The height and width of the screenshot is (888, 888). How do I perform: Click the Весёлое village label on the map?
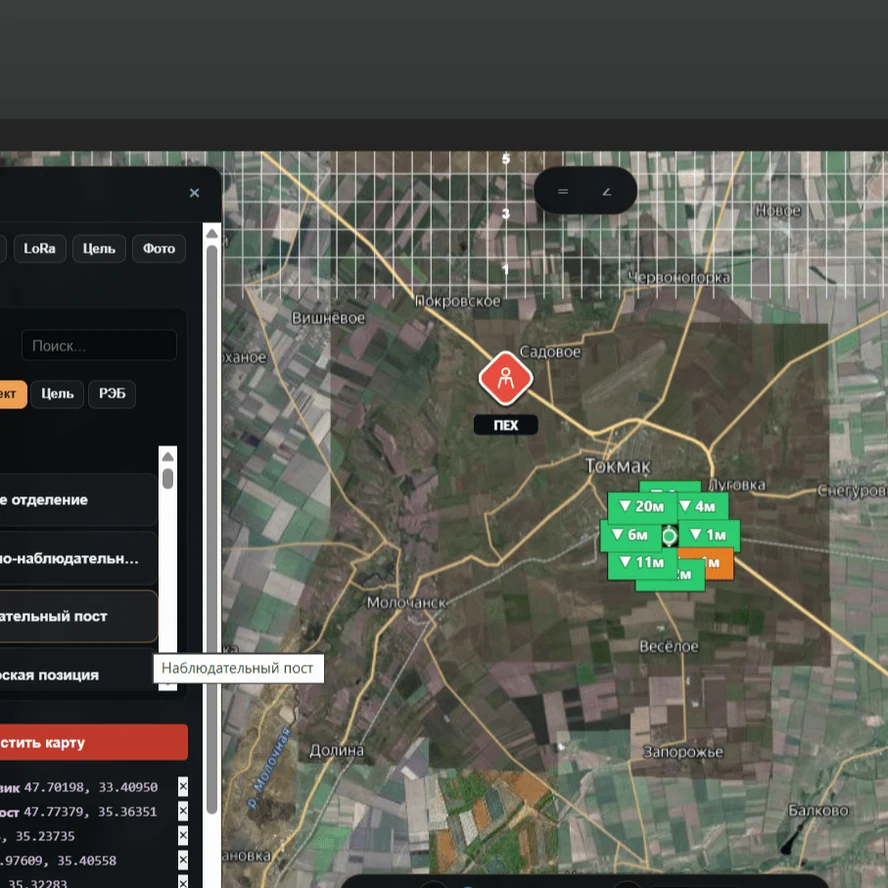[669, 646]
